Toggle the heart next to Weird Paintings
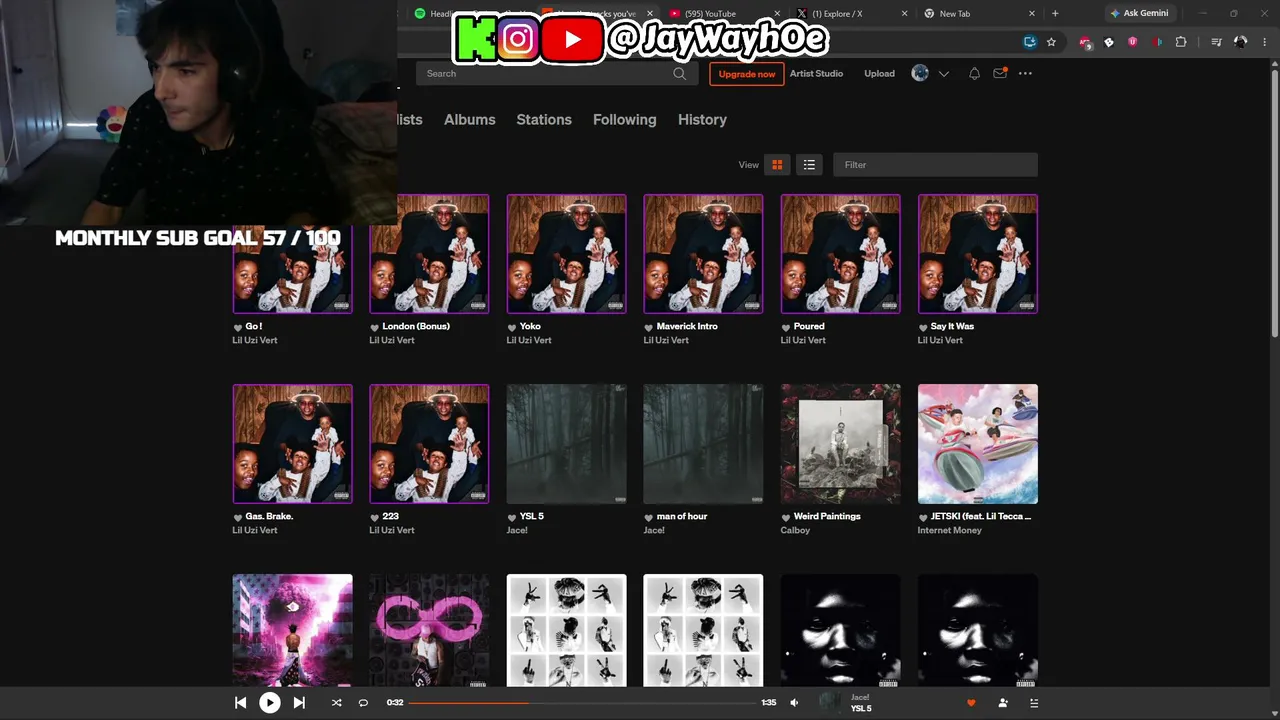Screen dimensions: 1280x720 (x=786, y=517)
